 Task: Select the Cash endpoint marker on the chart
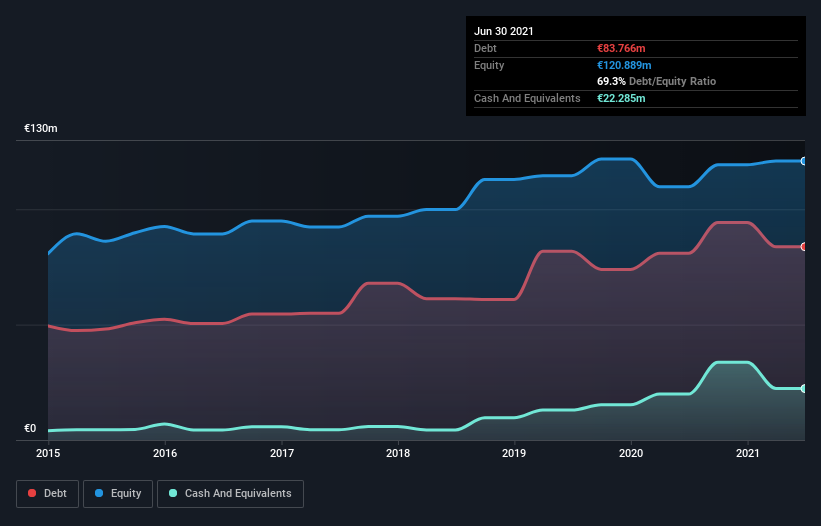click(804, 388)
